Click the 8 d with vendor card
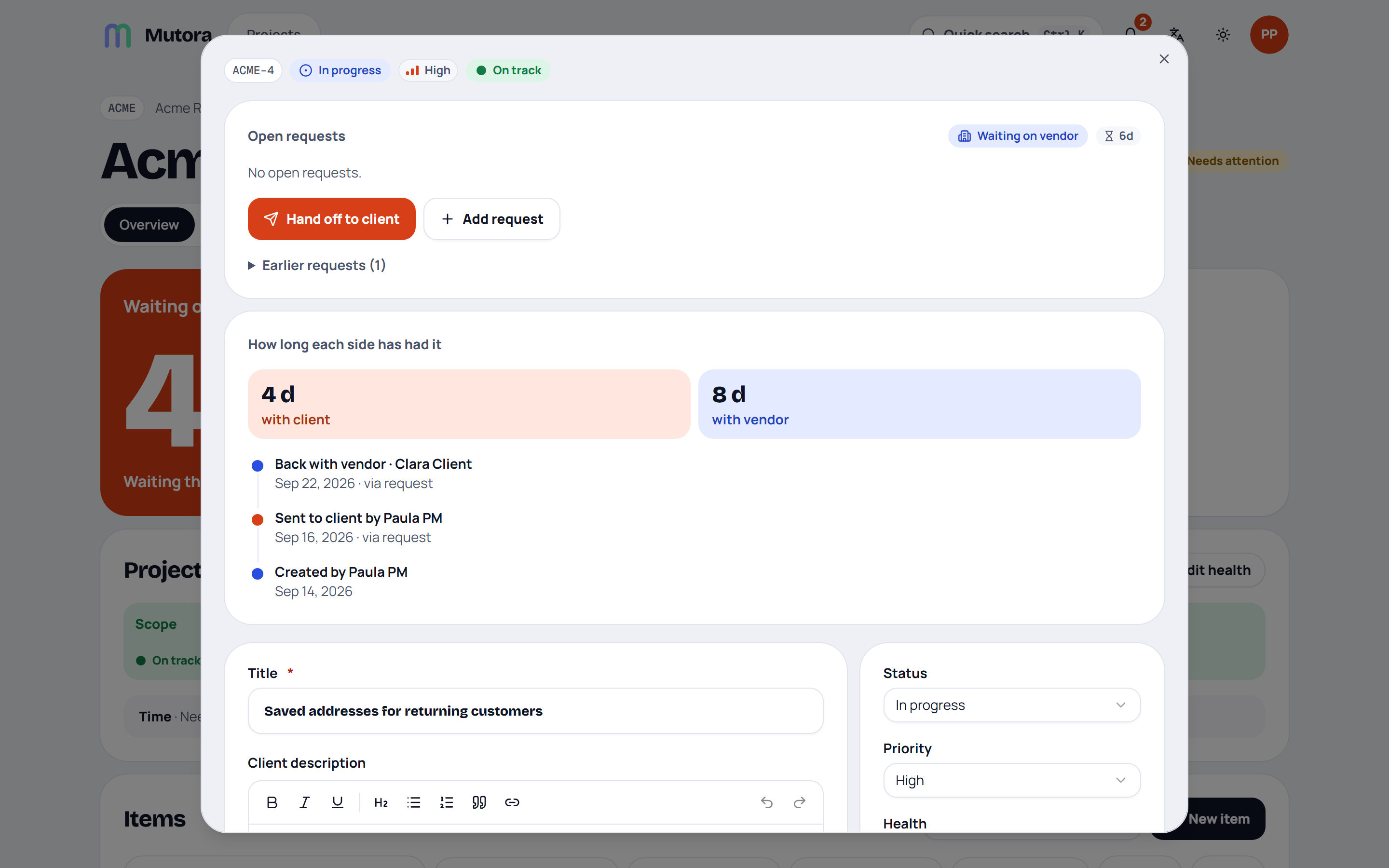 920,404
